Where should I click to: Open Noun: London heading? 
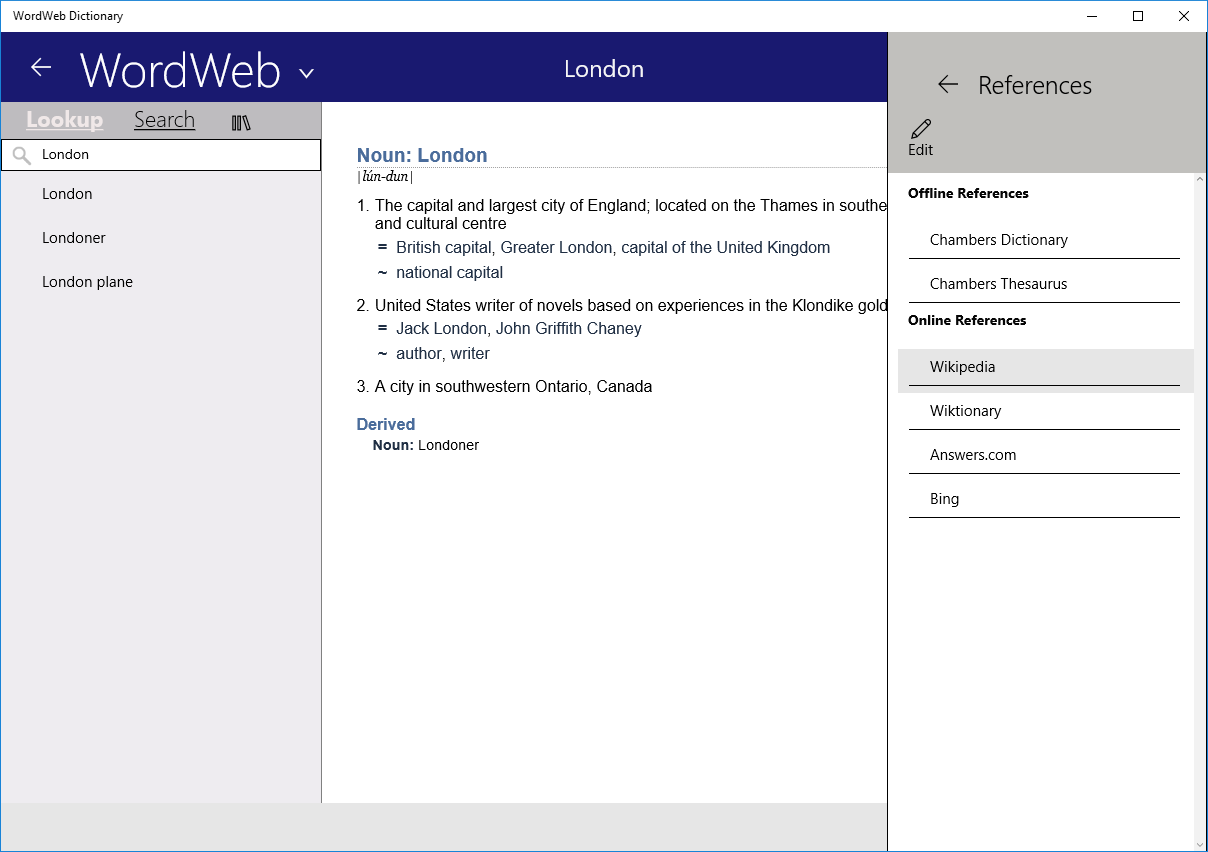[422, 155]
